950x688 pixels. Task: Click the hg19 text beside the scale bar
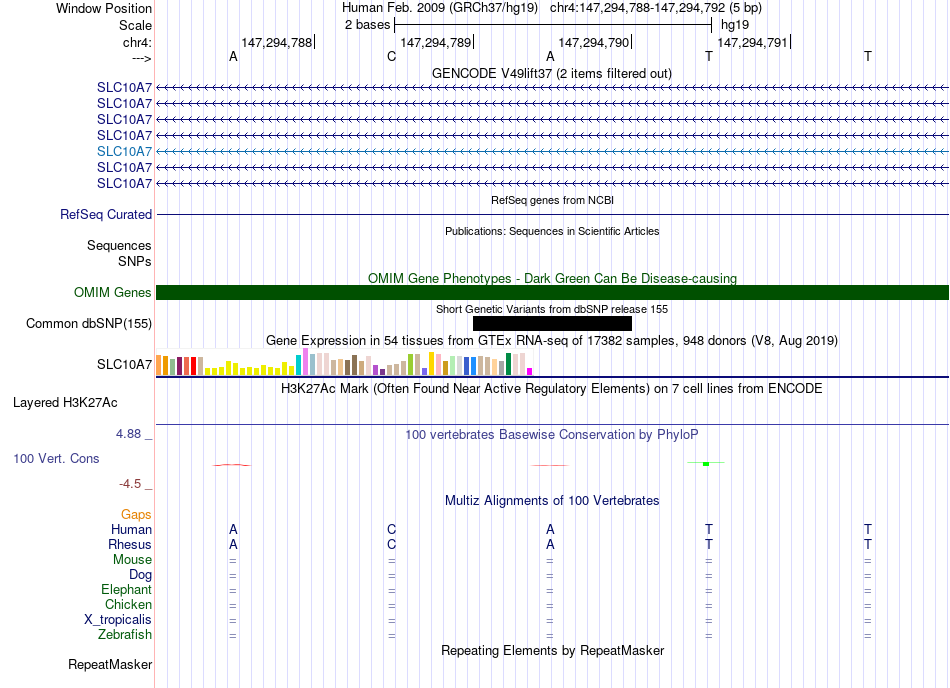[735, 25]
